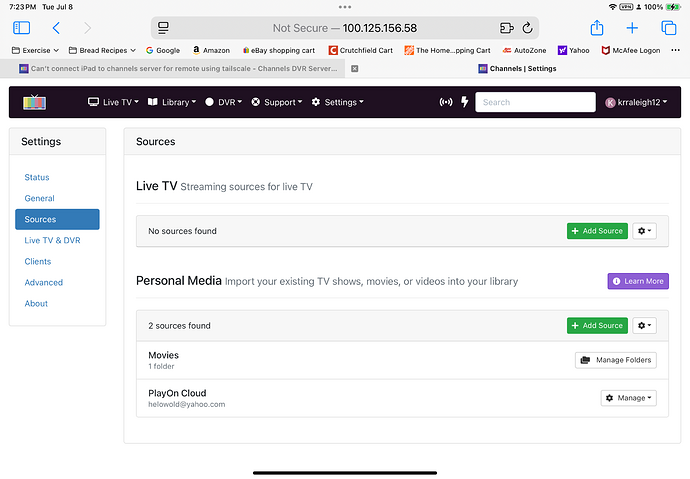Click the Manage Folders button for Movies
Image resolution: width=690 pixels, height=479 pixels.
click(x=615, y=360)
